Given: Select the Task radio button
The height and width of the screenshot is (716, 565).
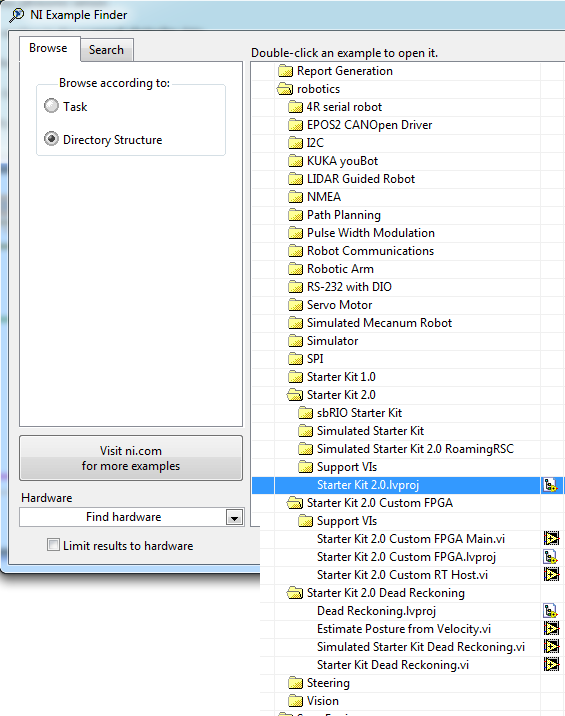Looking at the screenshot, I should pos(51,106).
